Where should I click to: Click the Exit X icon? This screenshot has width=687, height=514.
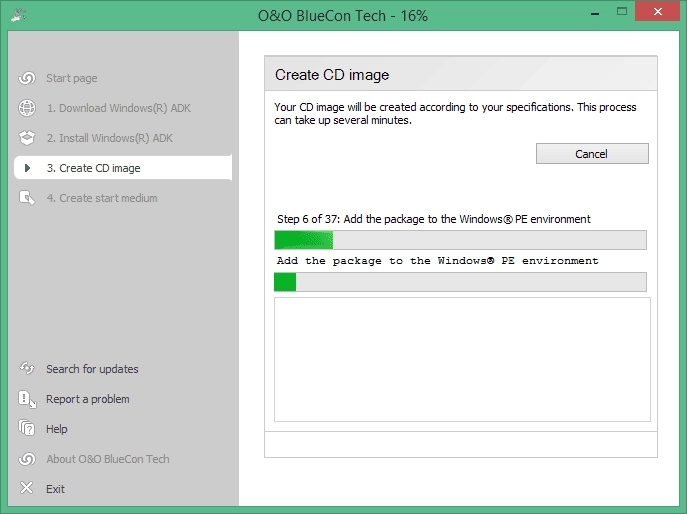(x=27, y=488)
